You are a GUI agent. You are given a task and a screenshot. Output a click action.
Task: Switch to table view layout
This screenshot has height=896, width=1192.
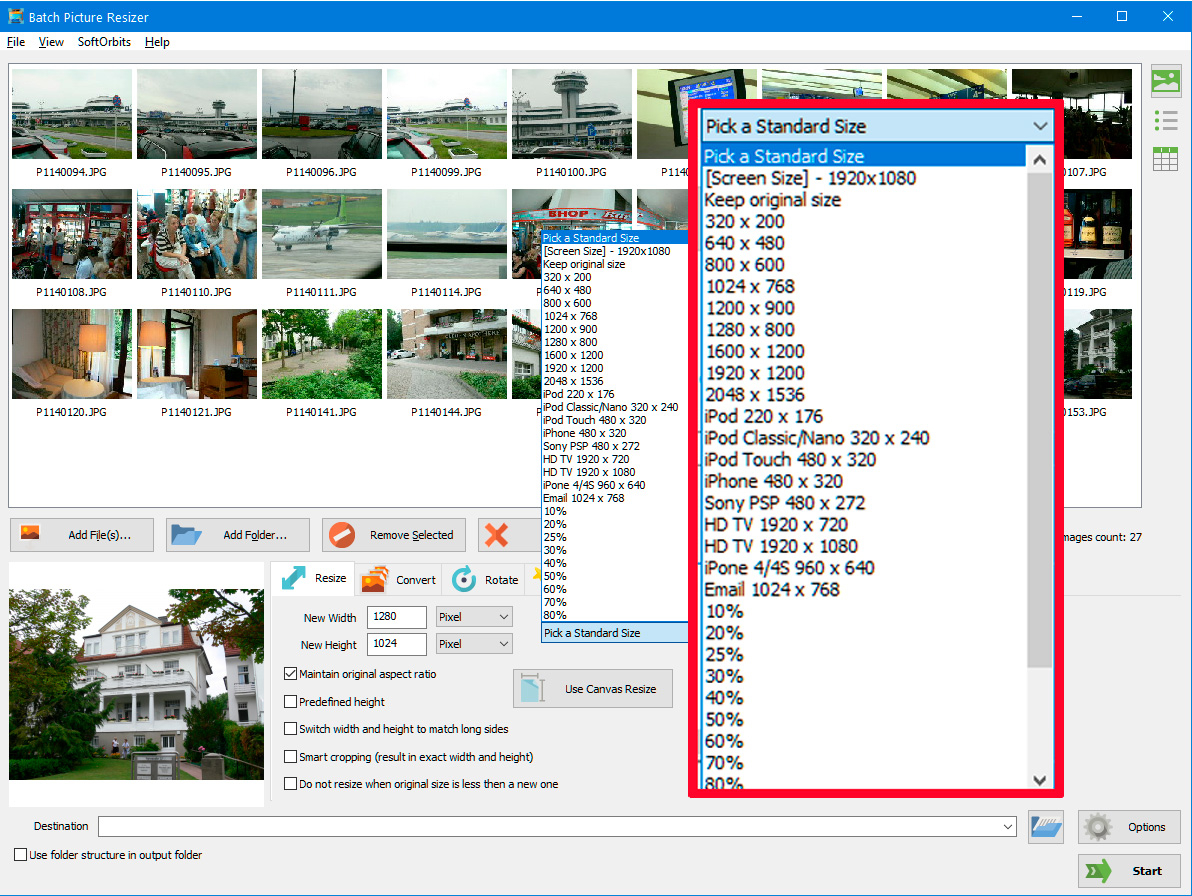click(1165, 158)
